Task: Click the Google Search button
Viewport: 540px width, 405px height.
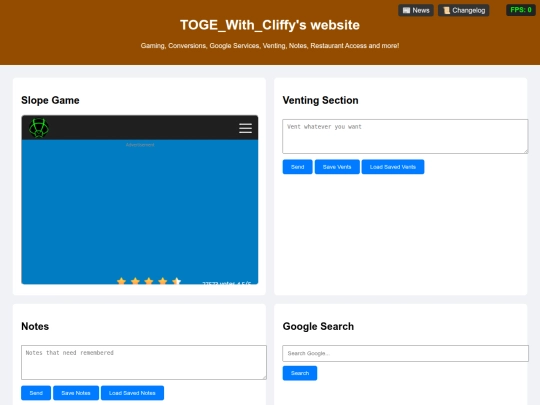Action: (x=300, y=373)
